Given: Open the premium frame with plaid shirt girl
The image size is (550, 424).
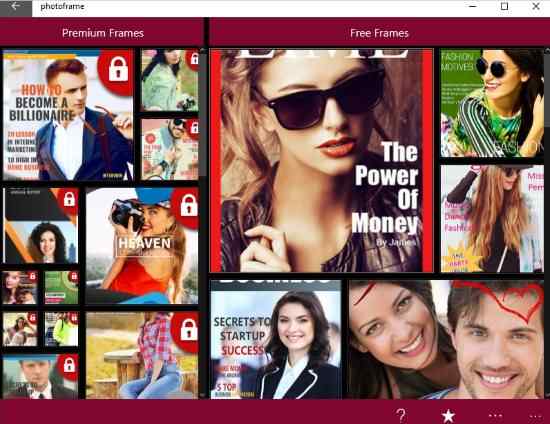Looking at the screenshot, I should 142,355.
